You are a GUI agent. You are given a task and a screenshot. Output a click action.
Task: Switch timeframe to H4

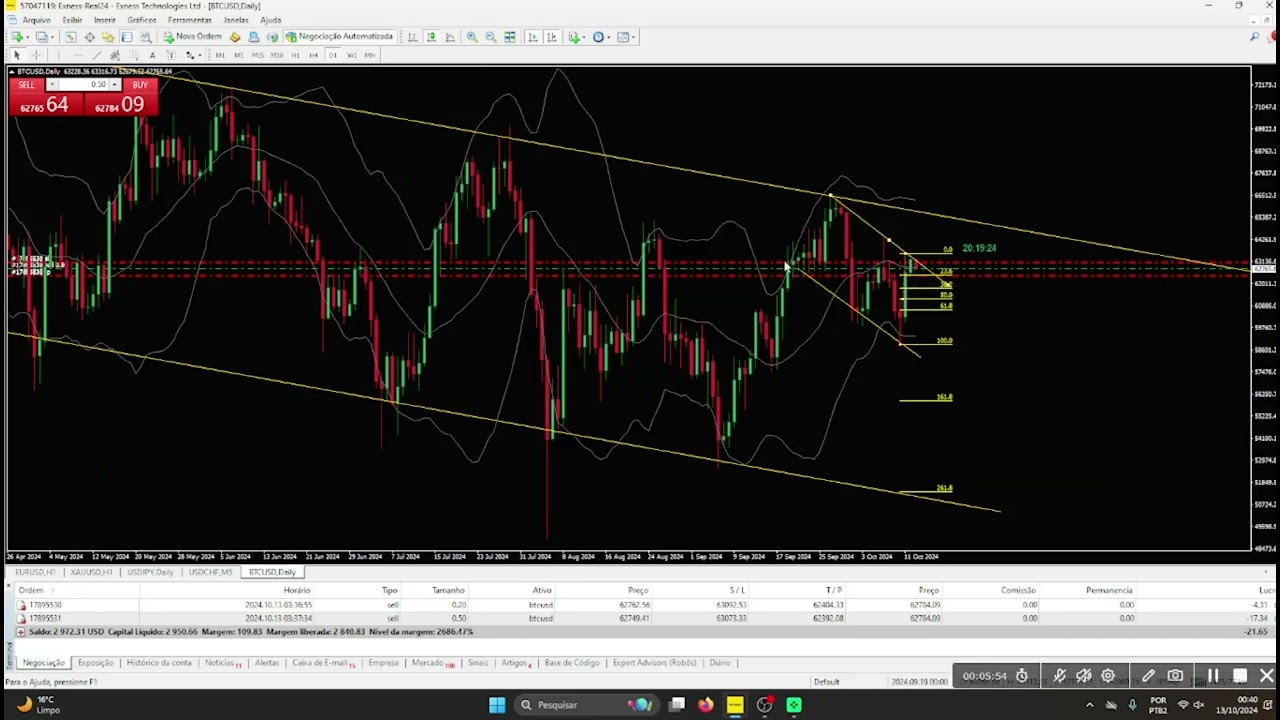click(x=314, y=55)
